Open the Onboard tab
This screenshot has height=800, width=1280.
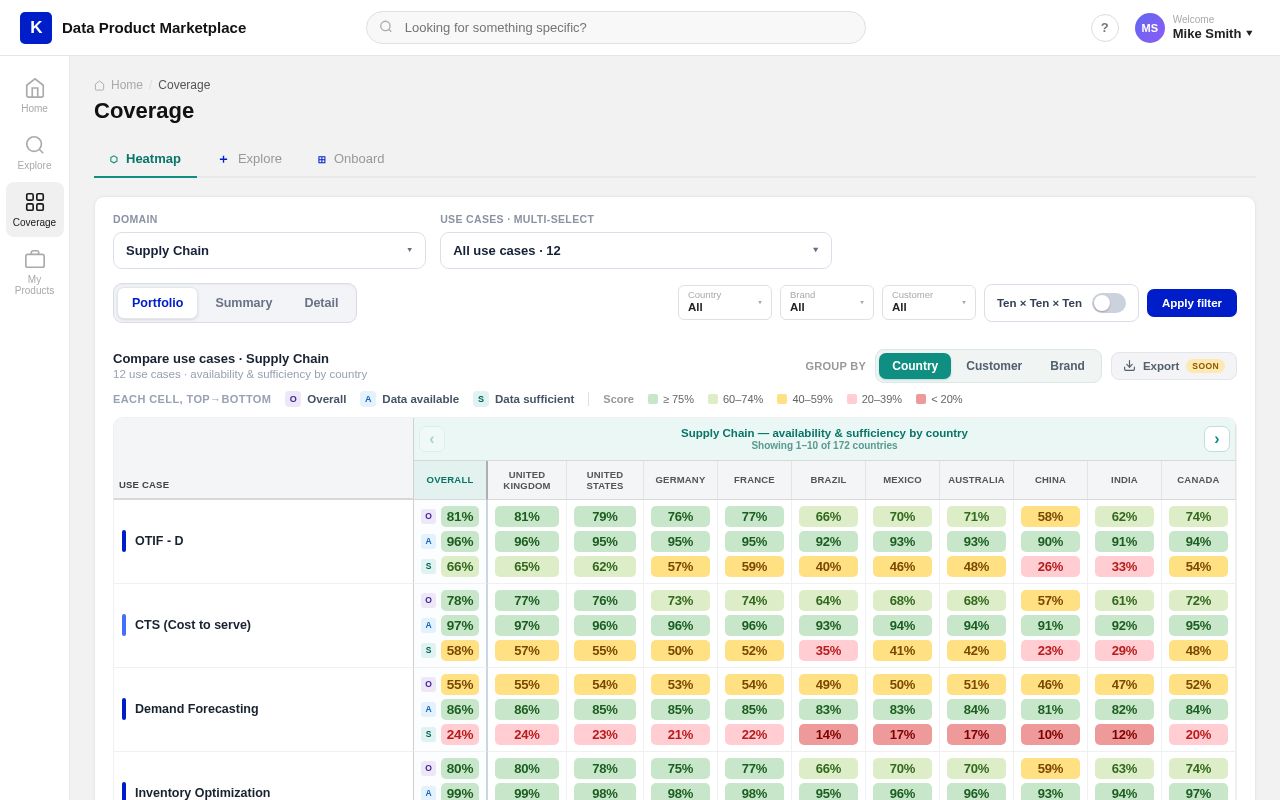(351, 159)
